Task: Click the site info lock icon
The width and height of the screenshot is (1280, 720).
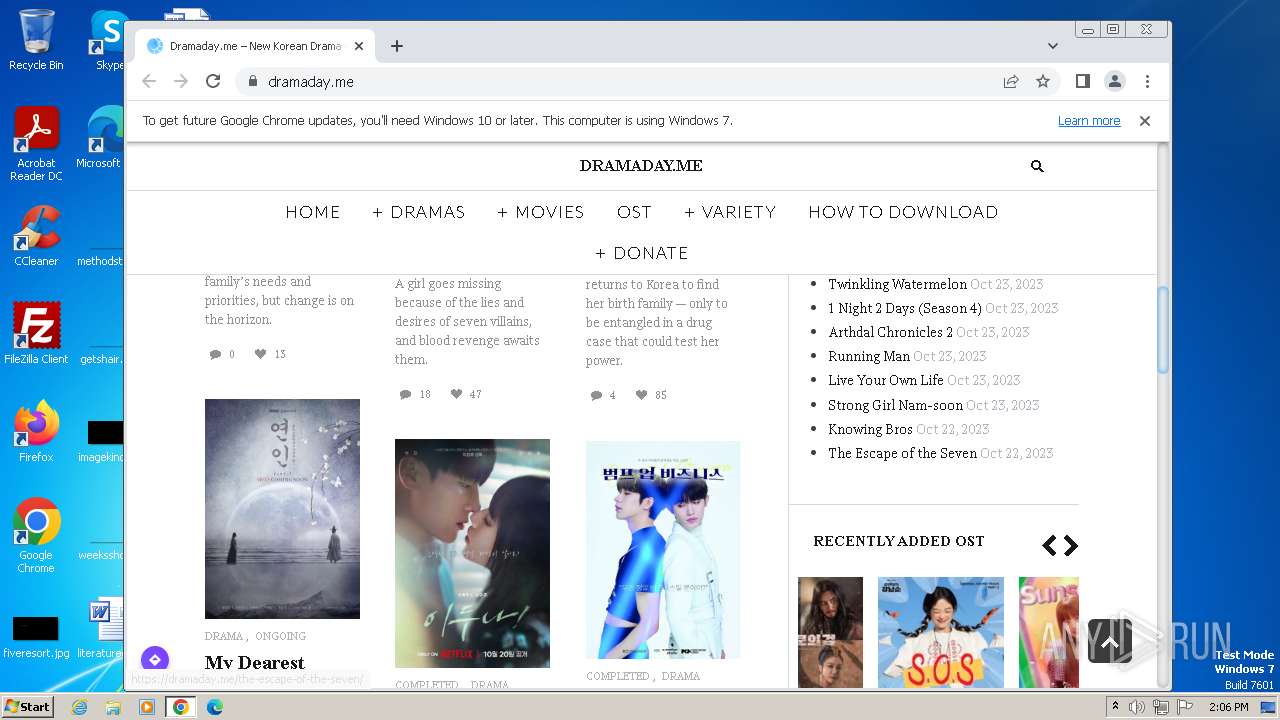Action: (252, 82)
